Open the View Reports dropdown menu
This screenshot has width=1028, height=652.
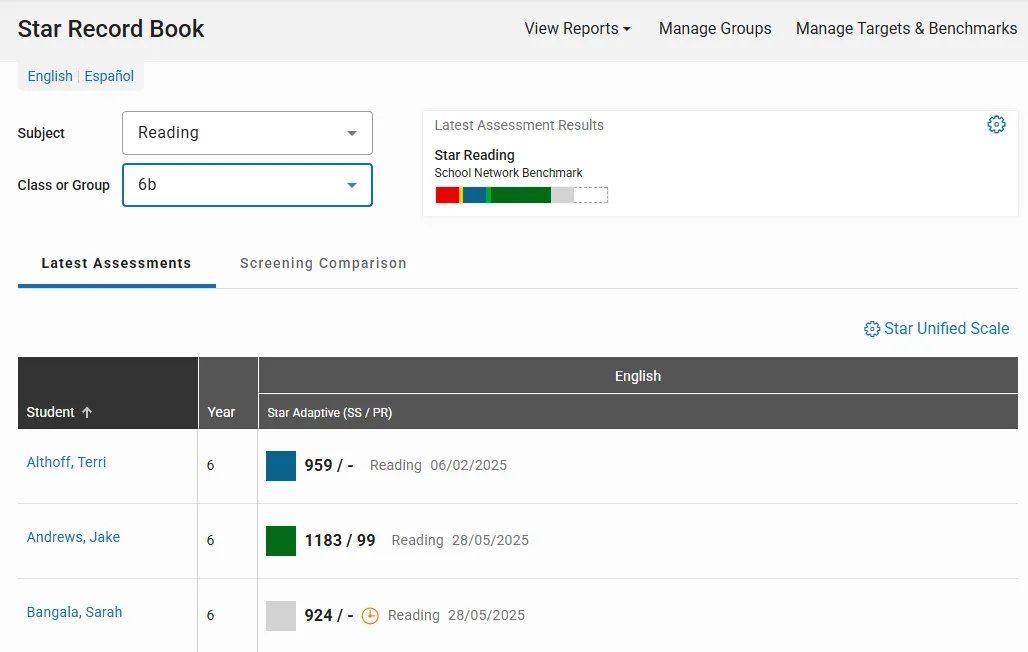[577, 28]
